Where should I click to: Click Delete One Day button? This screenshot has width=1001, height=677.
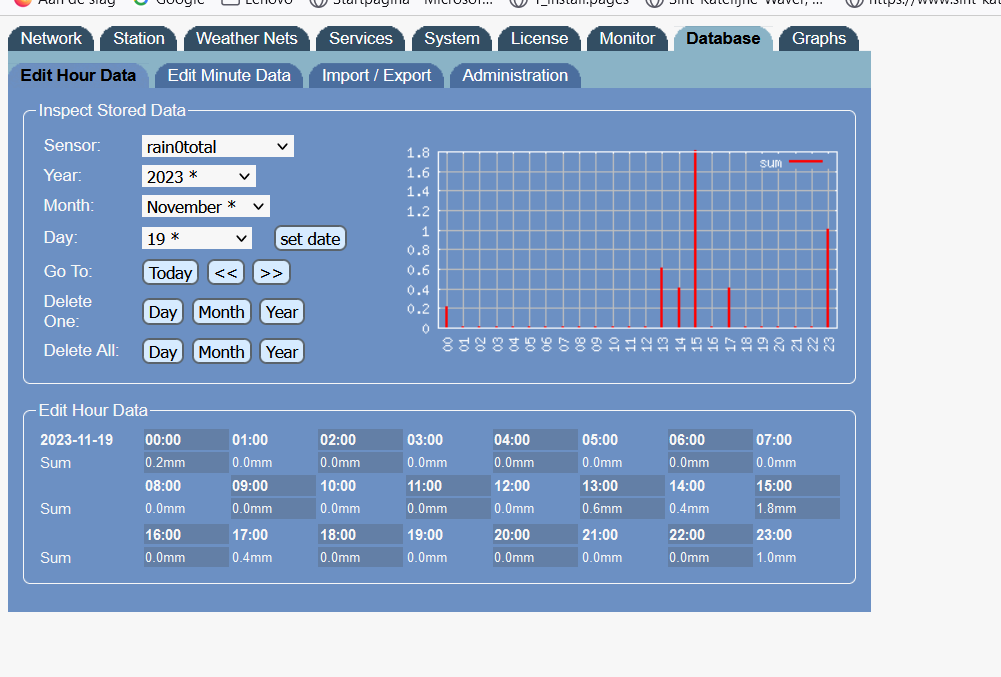(163, 312)
